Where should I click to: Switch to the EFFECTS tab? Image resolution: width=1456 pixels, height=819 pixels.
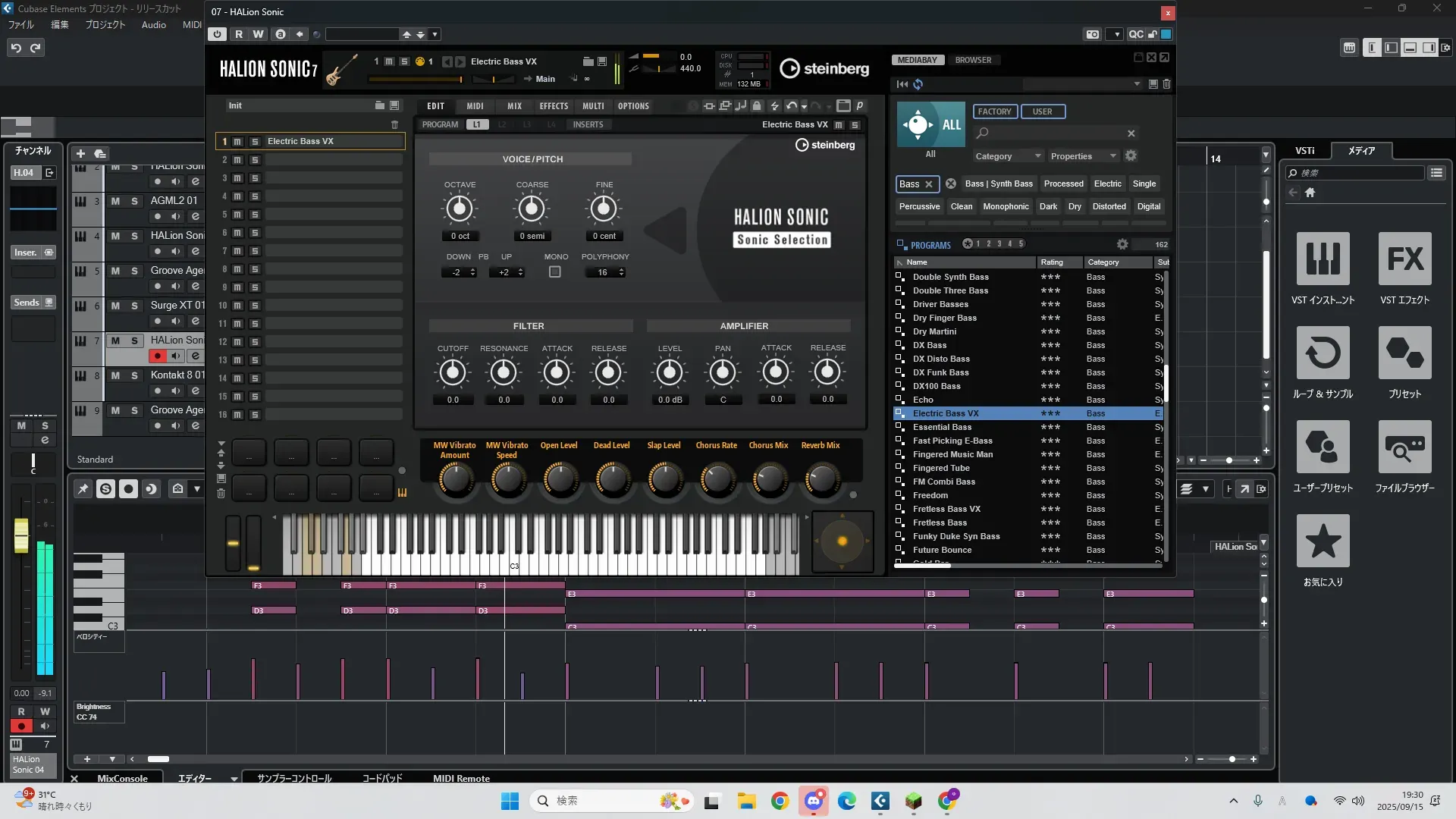tap(554, 106)
